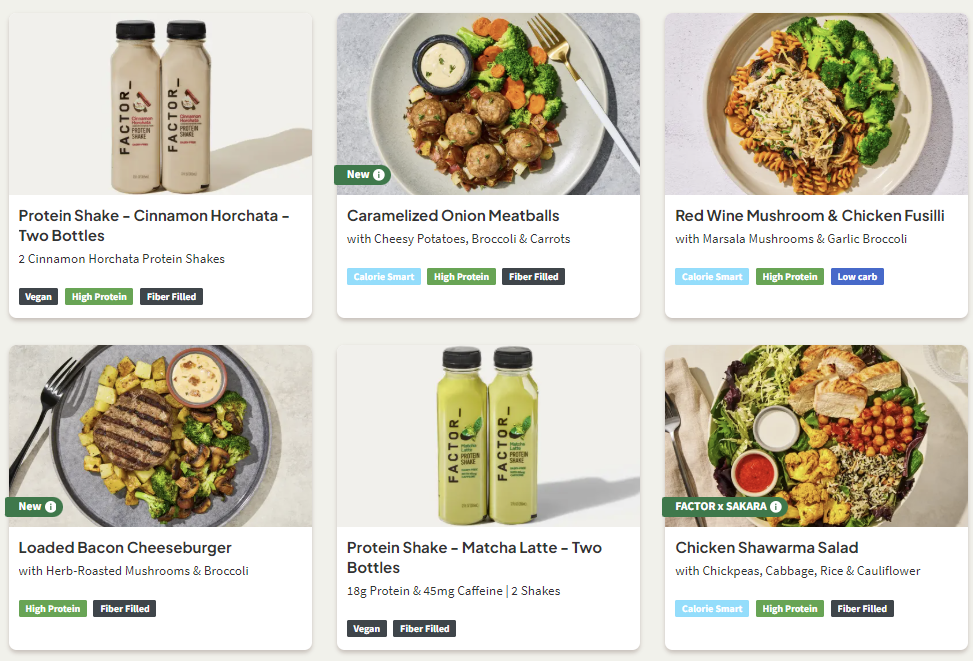The width and height of the screenshot is (973, 661).
Task: Click Fiber Filled tag on Matcha Latte shake
Action: click(x=424, y=629)
